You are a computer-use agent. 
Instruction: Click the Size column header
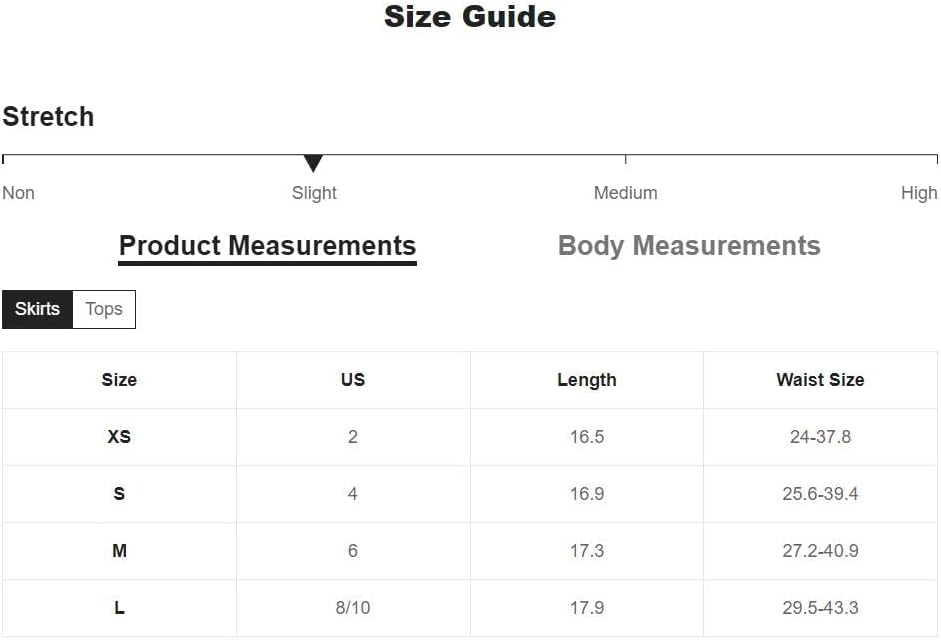pos(119,380)
